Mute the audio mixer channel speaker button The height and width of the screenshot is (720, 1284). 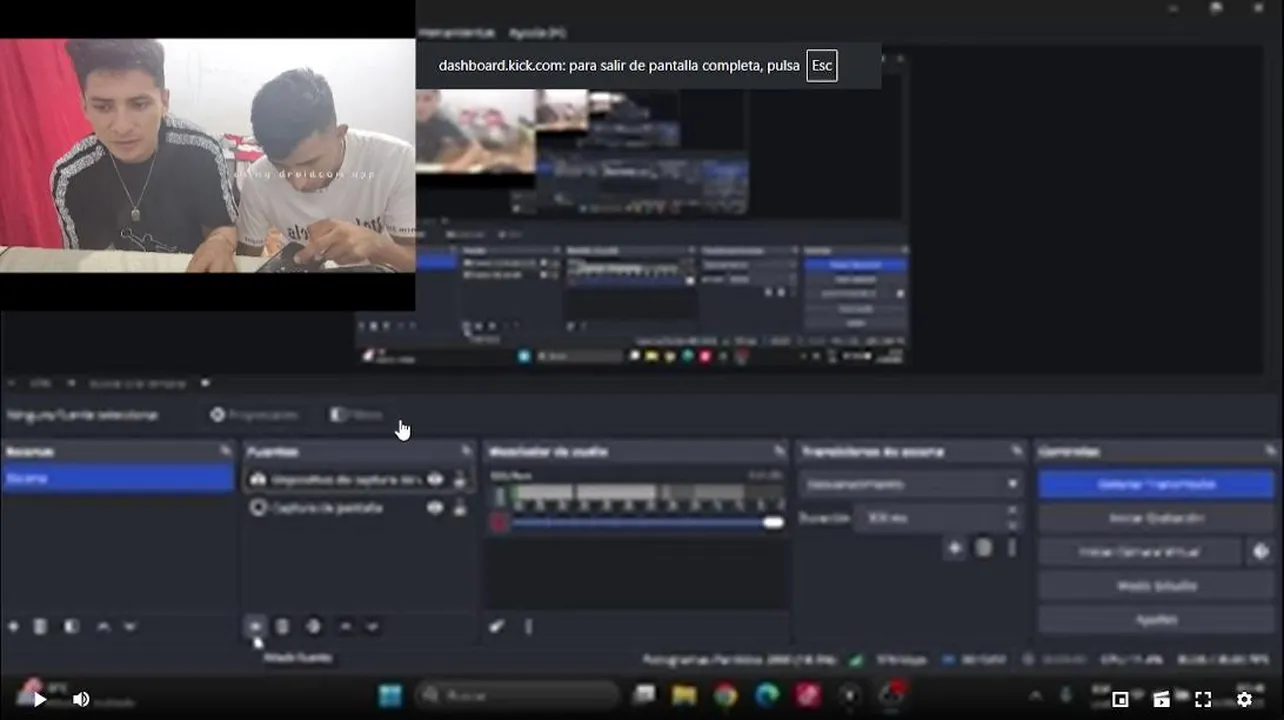coord(499,522)
